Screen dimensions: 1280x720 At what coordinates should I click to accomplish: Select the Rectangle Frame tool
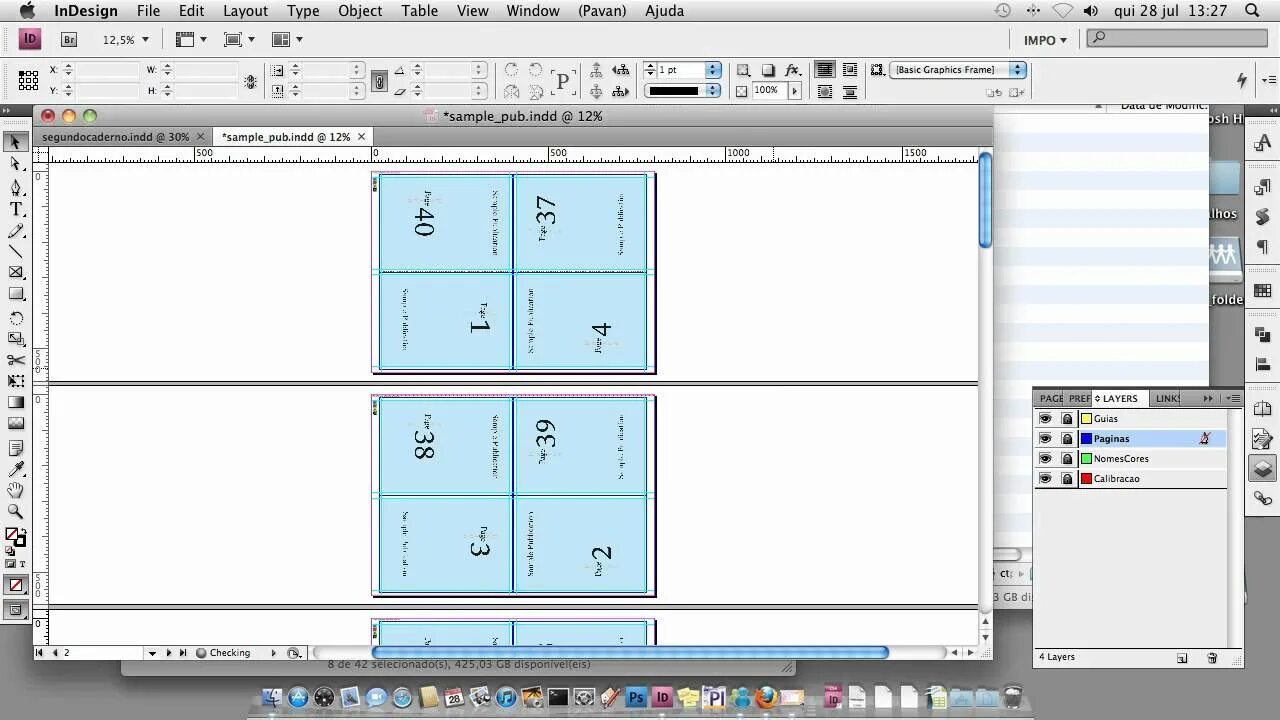pos(16,273)
